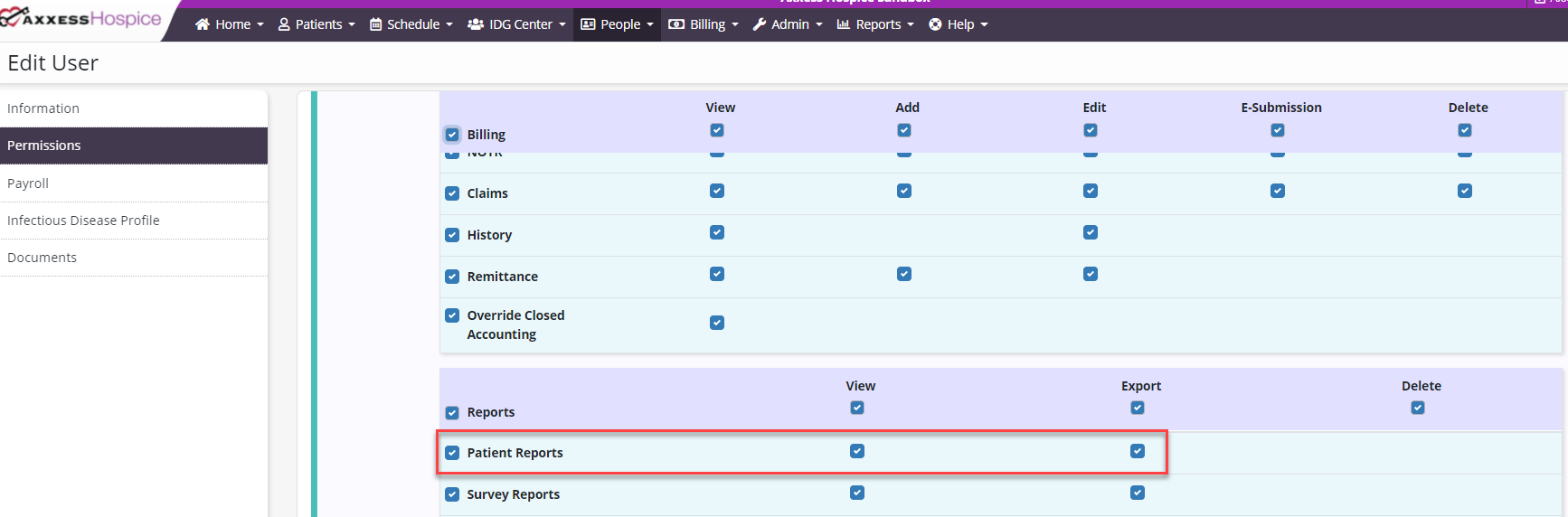
Task: Expand the Home menu caret
Action: coord(260,24)
